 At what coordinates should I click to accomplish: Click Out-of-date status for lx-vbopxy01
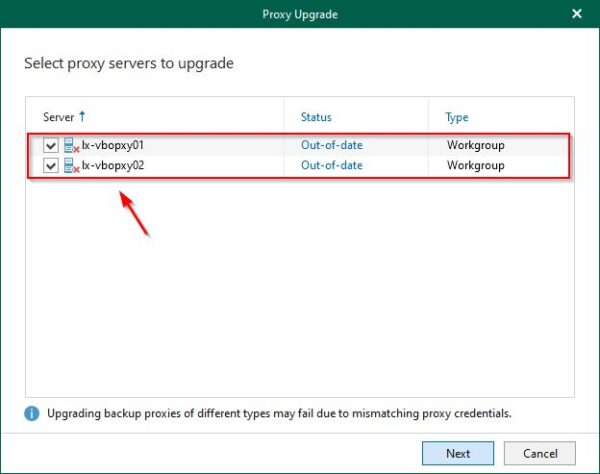pos(332,145)
